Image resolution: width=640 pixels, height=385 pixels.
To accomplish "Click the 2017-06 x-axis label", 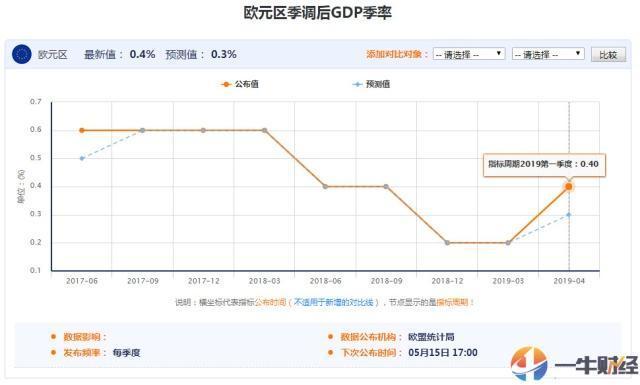I will 82,281.
